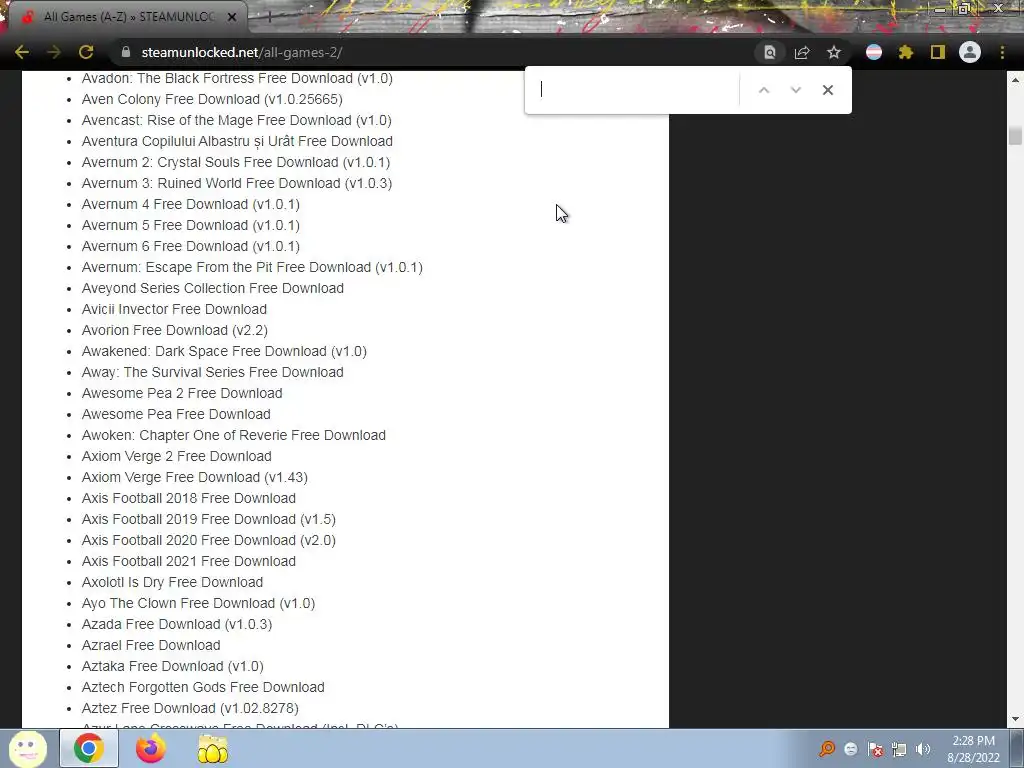The height and width of the screenshot is (768, 1024).
Task: Open Ayo The Clown Free Download link
Action: click(199, 603)
